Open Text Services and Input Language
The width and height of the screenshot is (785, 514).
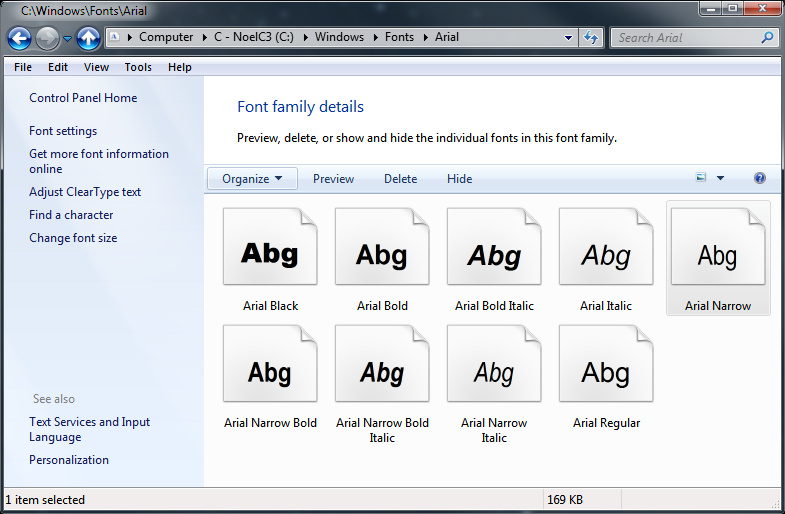(x=90, y=429)
